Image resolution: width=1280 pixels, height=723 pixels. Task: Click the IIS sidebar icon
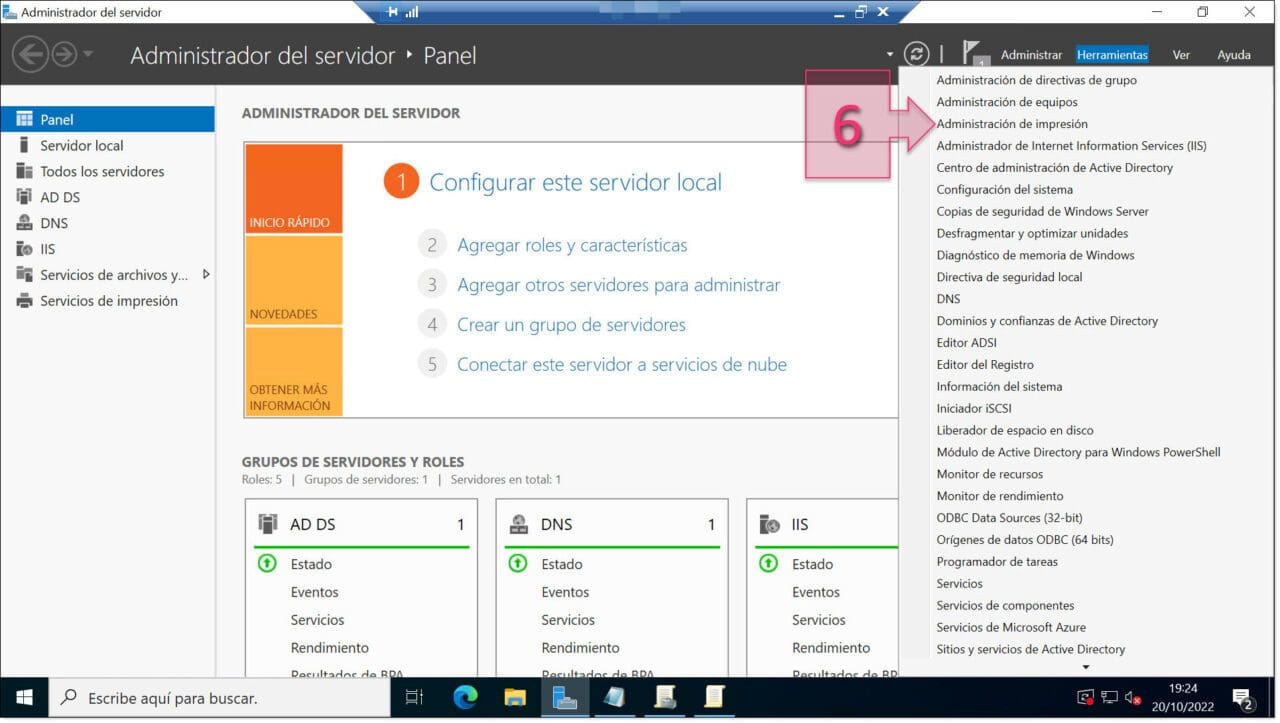[24, 249]
